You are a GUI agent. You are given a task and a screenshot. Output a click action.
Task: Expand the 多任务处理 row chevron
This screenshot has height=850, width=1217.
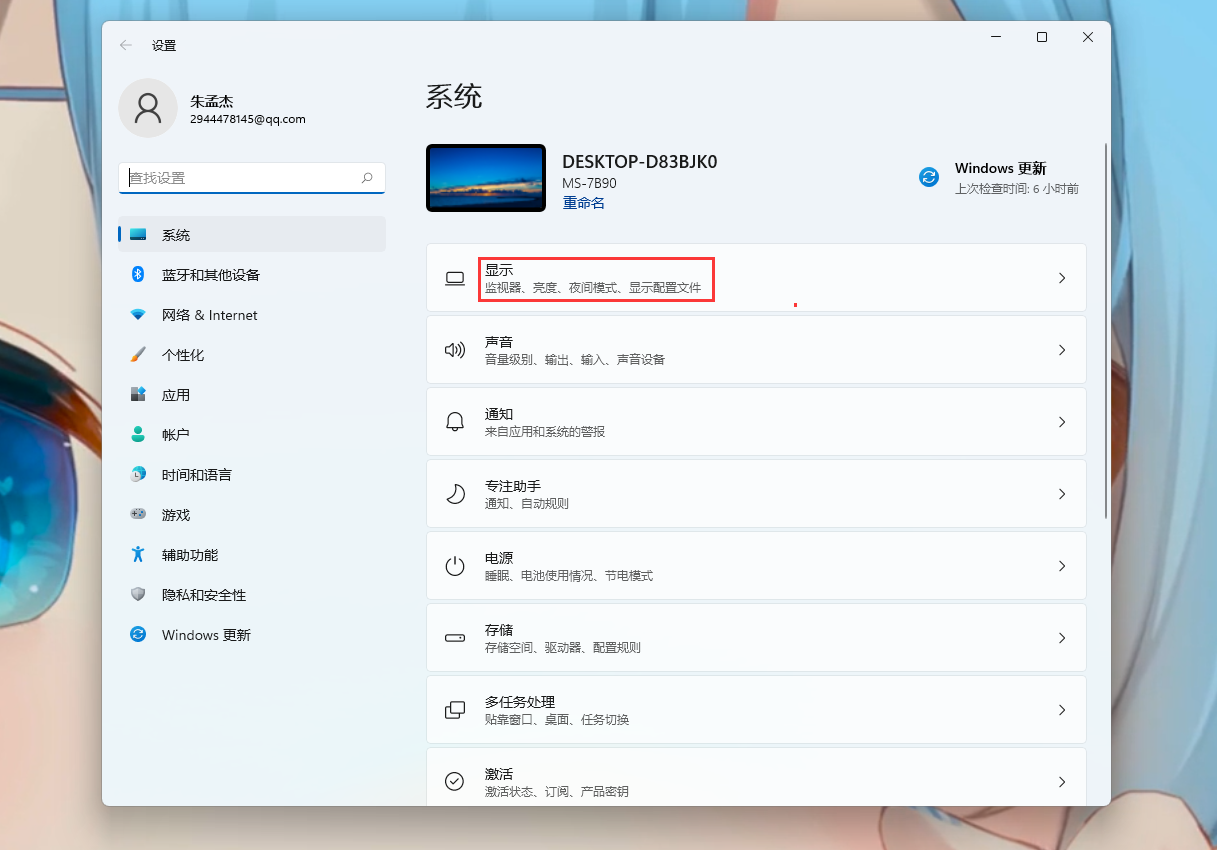[x=1062, y=710]
